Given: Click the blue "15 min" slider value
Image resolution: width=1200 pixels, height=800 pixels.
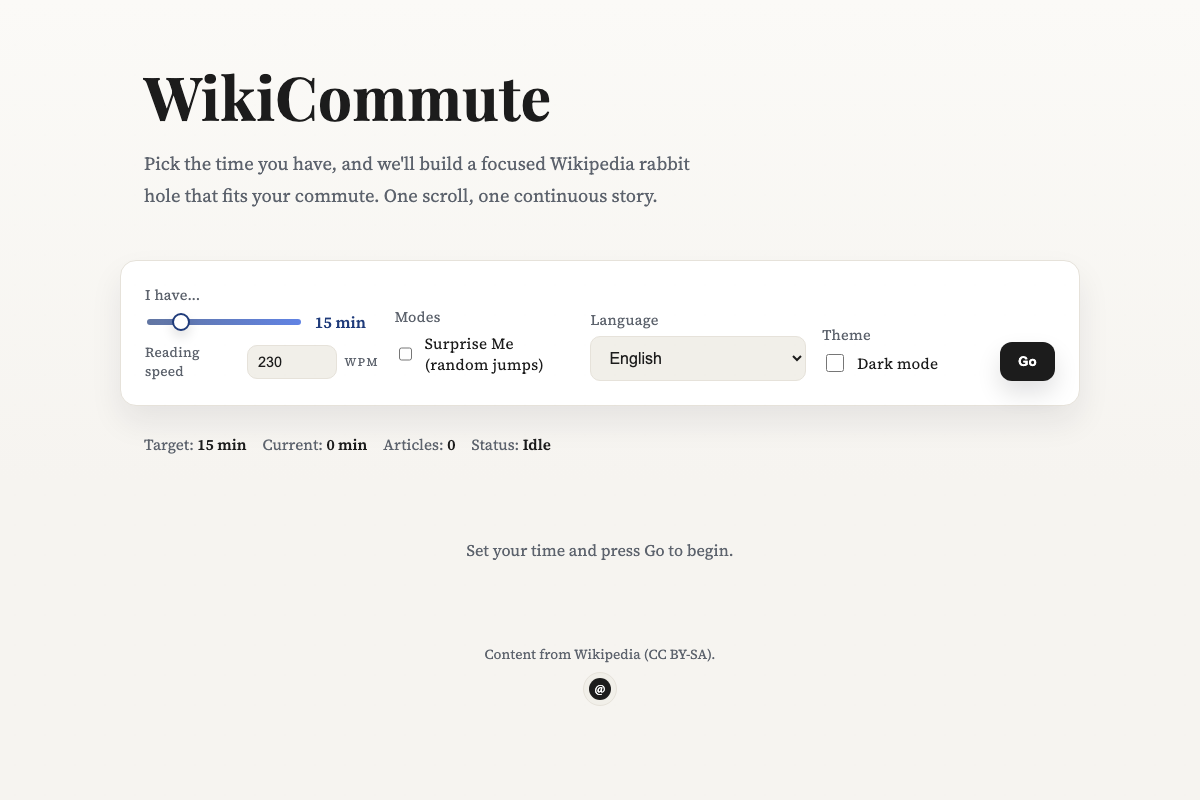Looking at the screenshot, I should pyautogui.click(x=340, y=322).
